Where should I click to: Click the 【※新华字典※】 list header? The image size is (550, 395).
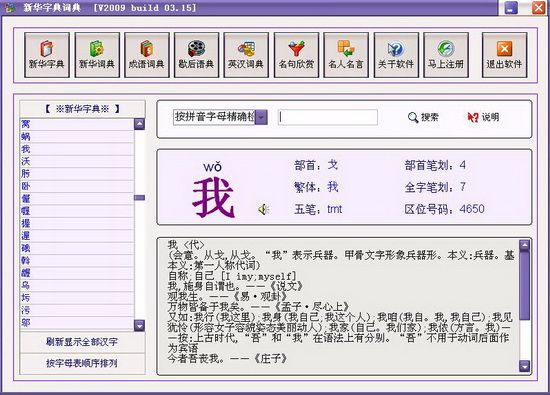(x=82, y=109)
